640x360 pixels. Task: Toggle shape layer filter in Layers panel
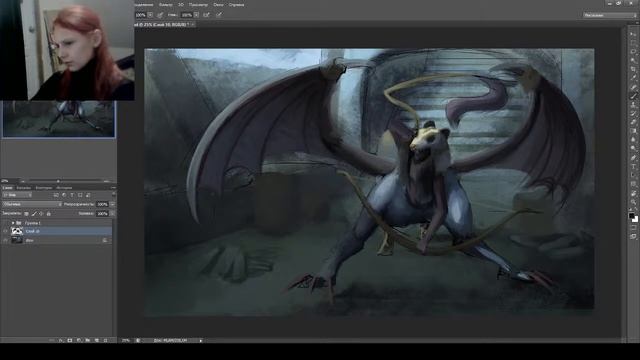[x=80, y=195]
